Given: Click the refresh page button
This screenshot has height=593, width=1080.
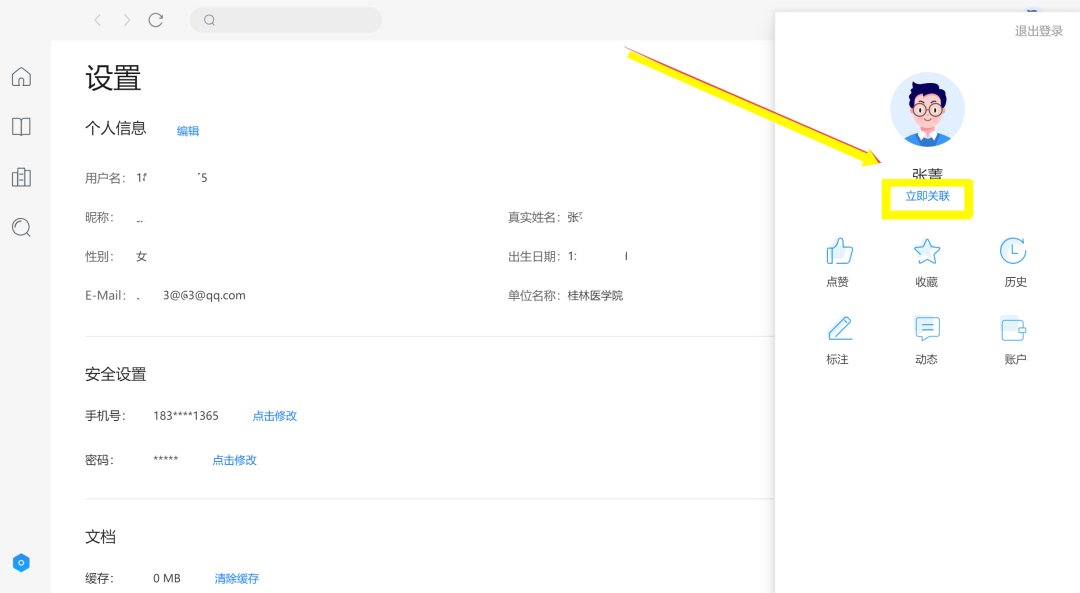Looking at the screenshot, I should click(156, 20).
